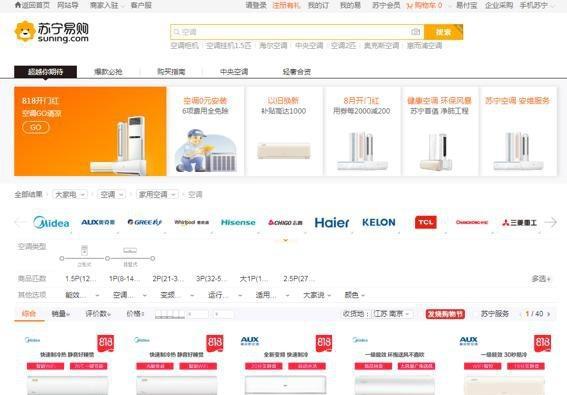Filter by the Changhong brand logo
Viewport: 567px width, 395px height.
(472, 222)
